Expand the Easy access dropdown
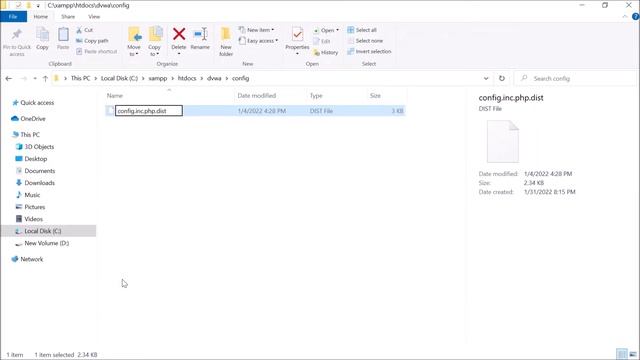Viewport: 640px width, 360px height. [258, 41]
